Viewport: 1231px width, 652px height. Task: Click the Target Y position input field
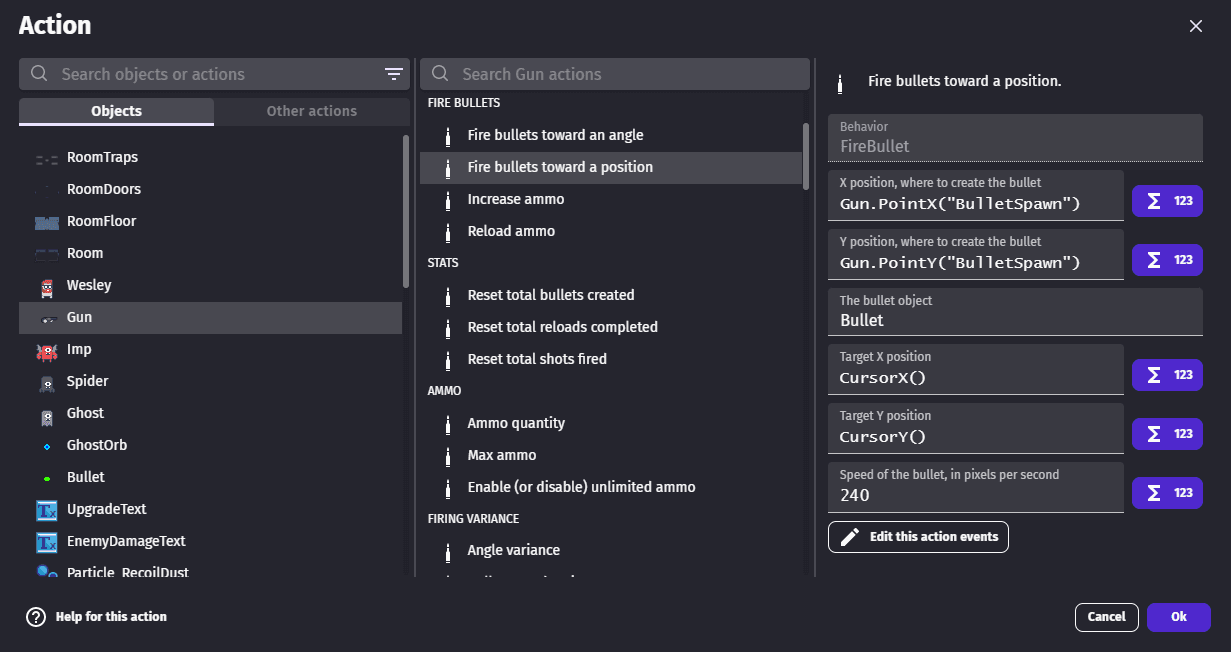tap(975, 437)
